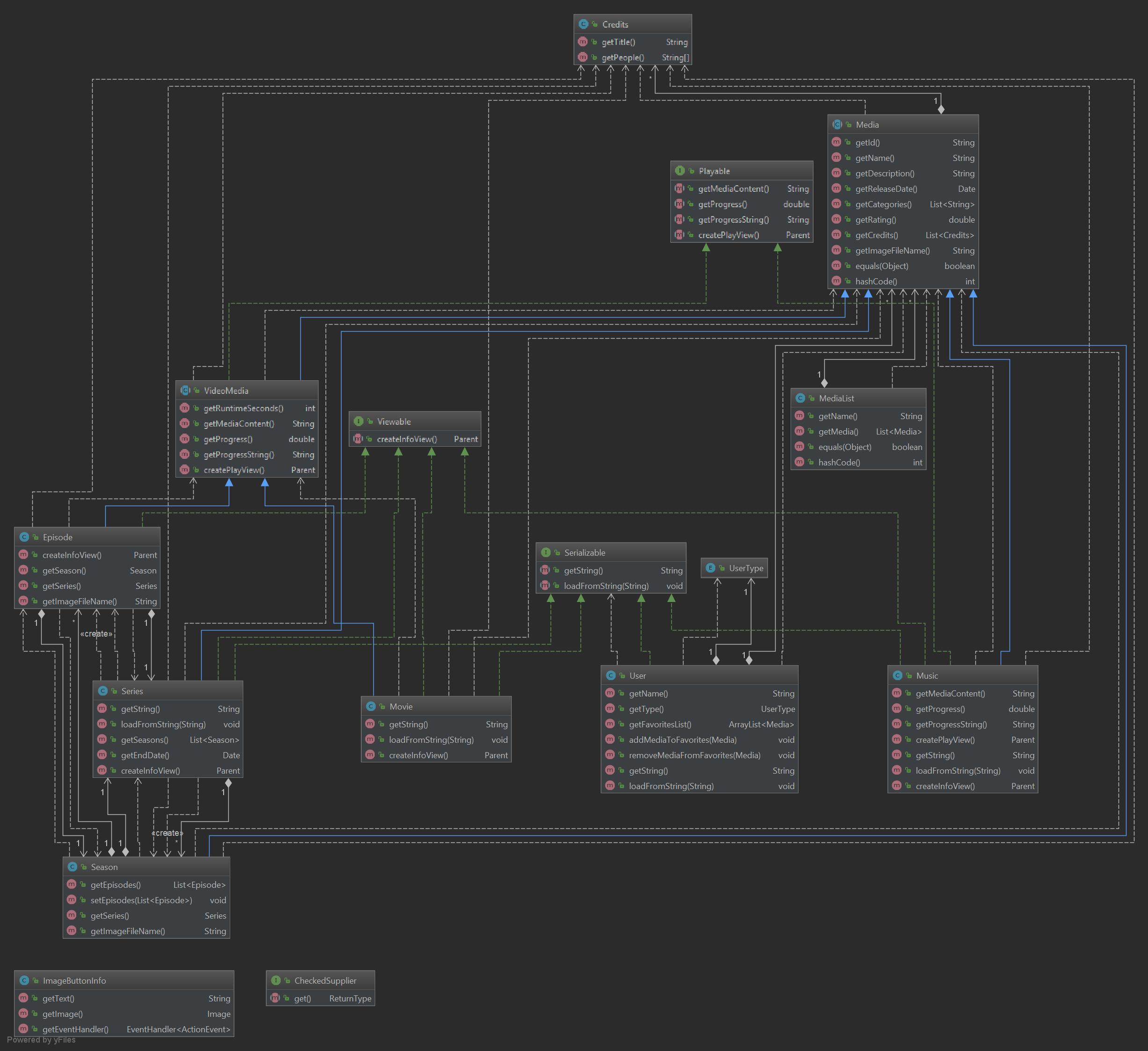Click the Playable interface icon
1148x1051 pixels.
(x=680, y=170)
